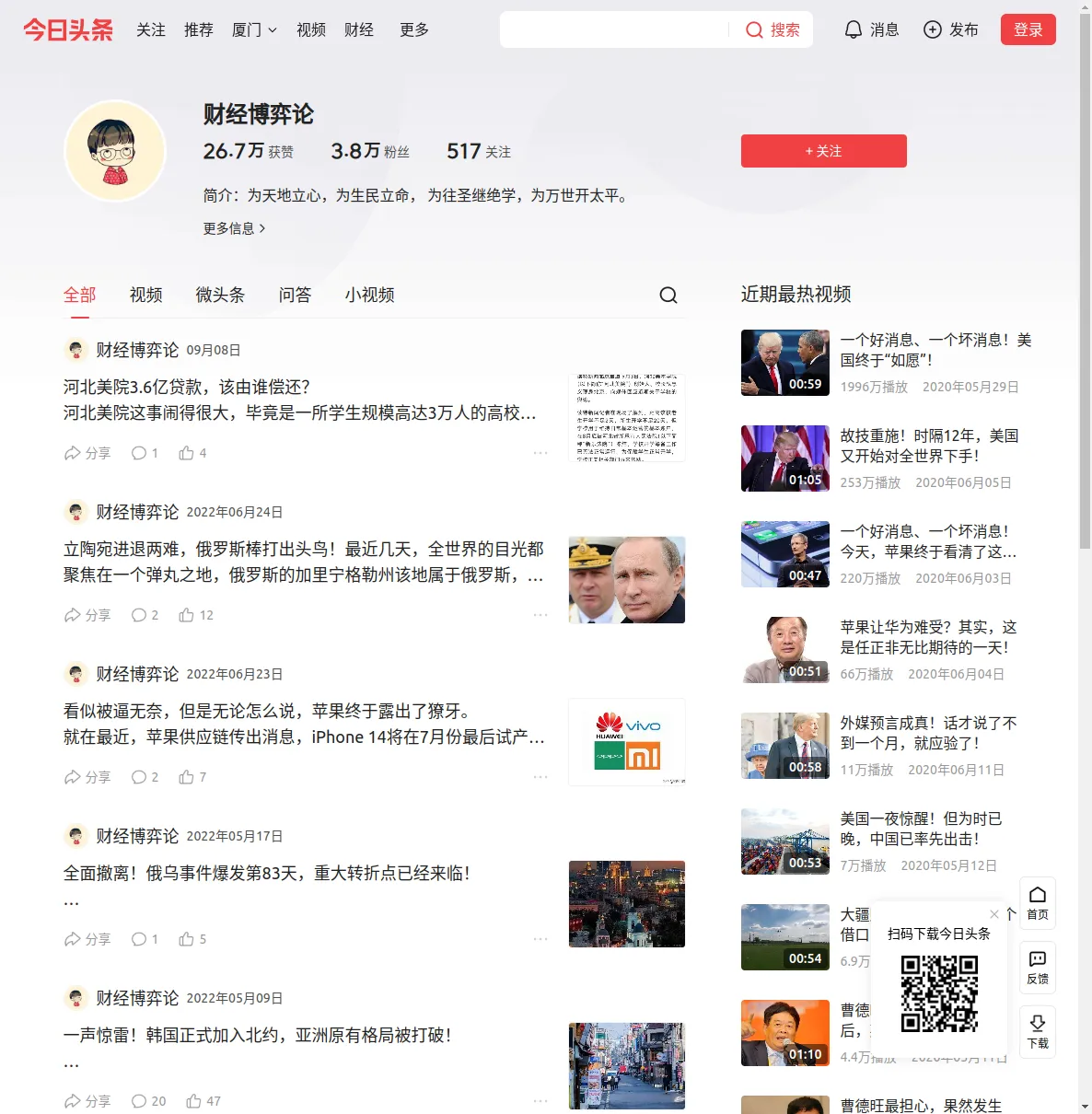Open the 3.8万 粉丝 followers count
The width and height of the screenshot is (1092, 1114).
point(370,151)
